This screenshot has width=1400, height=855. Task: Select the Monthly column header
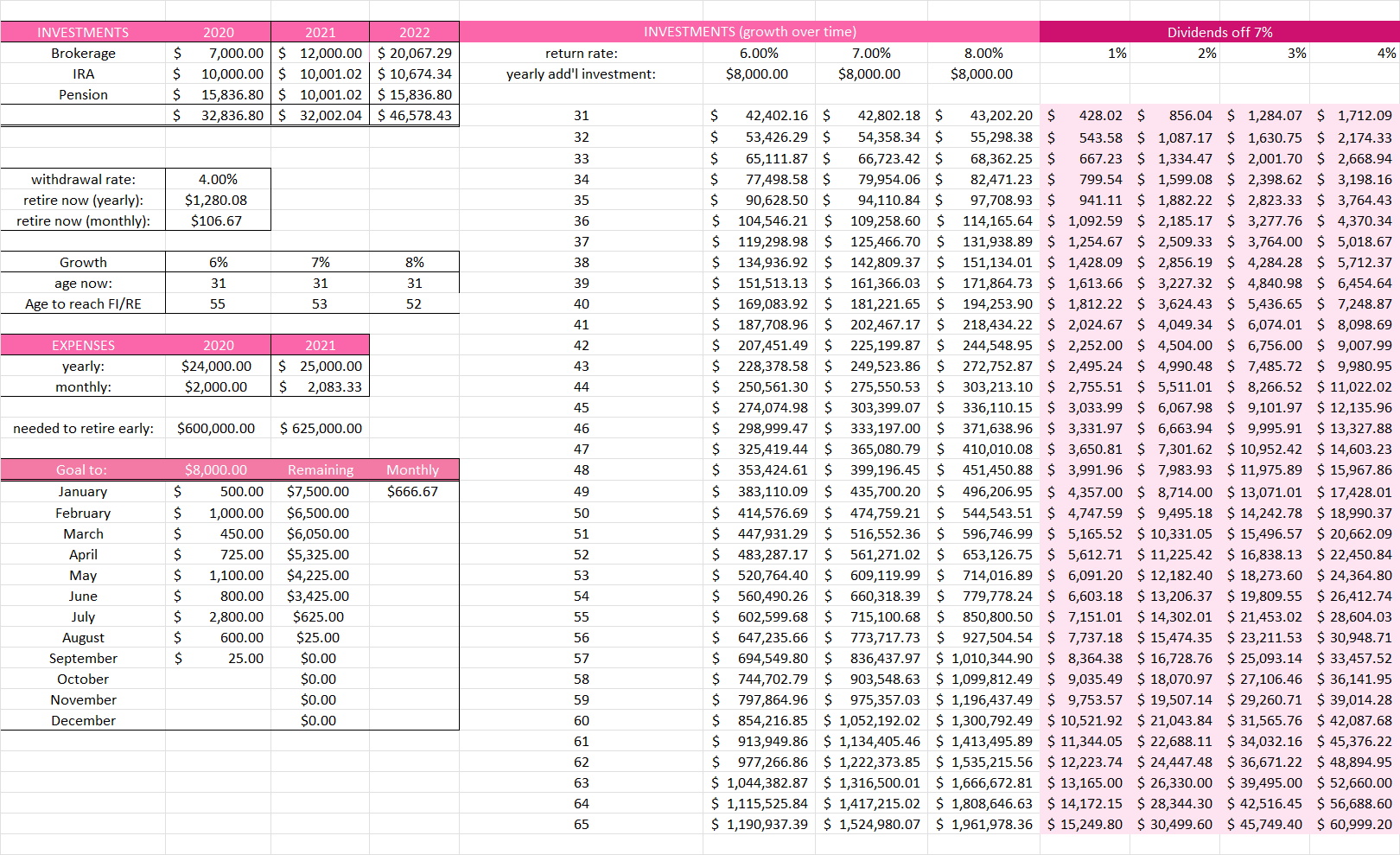[414, 469]
